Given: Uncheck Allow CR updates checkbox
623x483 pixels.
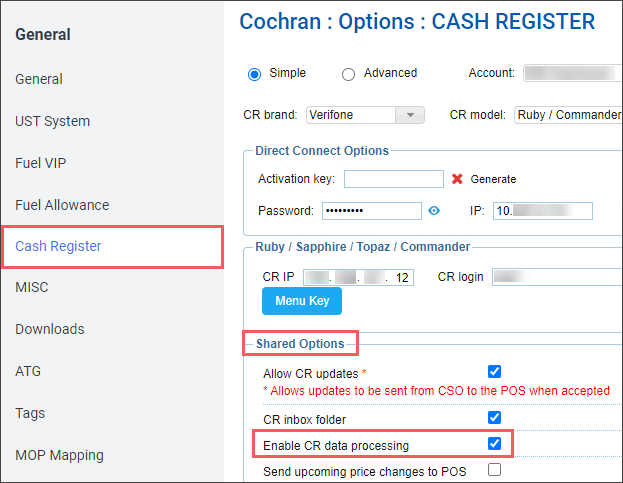Looking at the screenshot, I should (494, 372).
